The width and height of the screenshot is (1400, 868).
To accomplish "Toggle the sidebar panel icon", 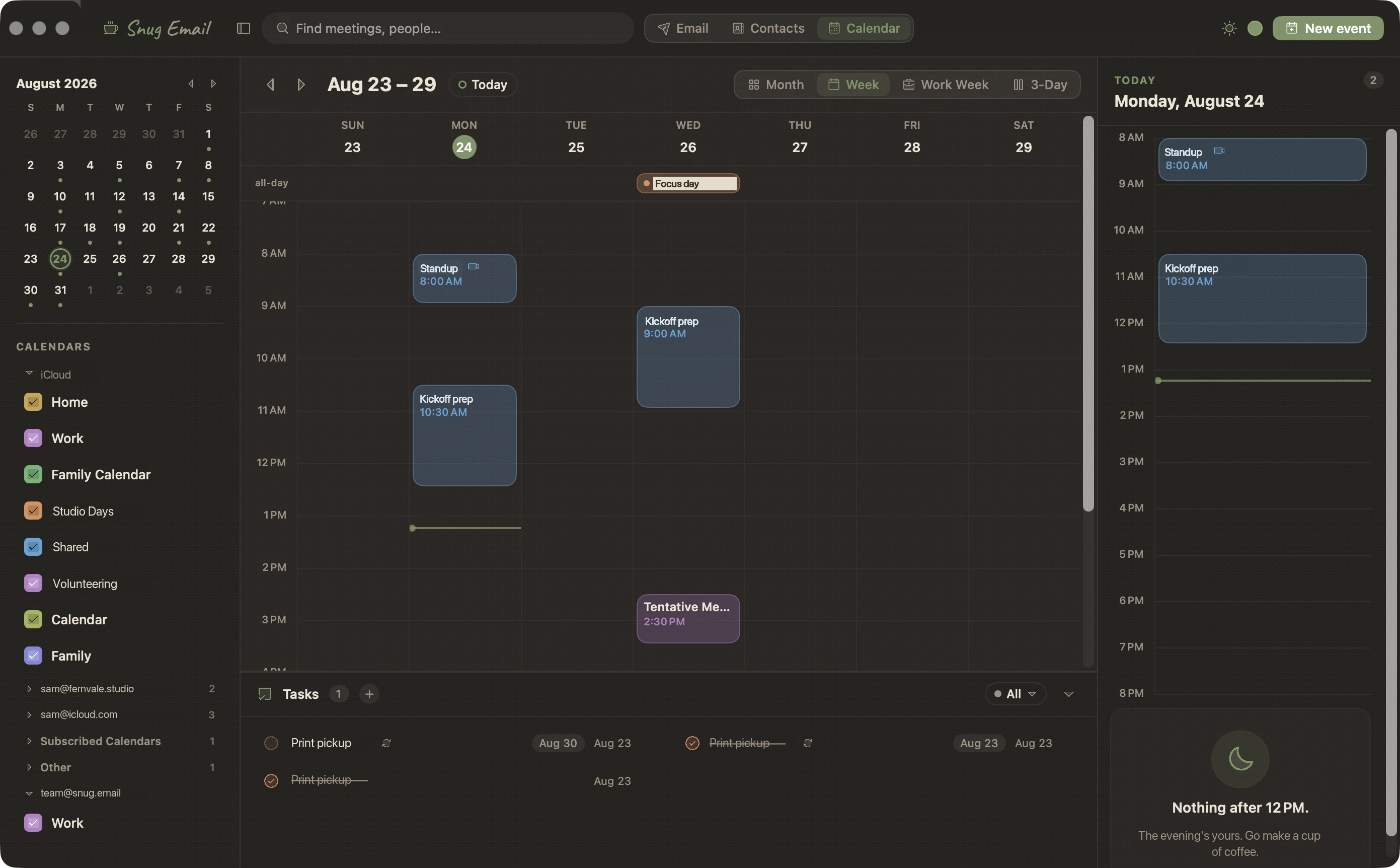I will click(x=243, y=28).
